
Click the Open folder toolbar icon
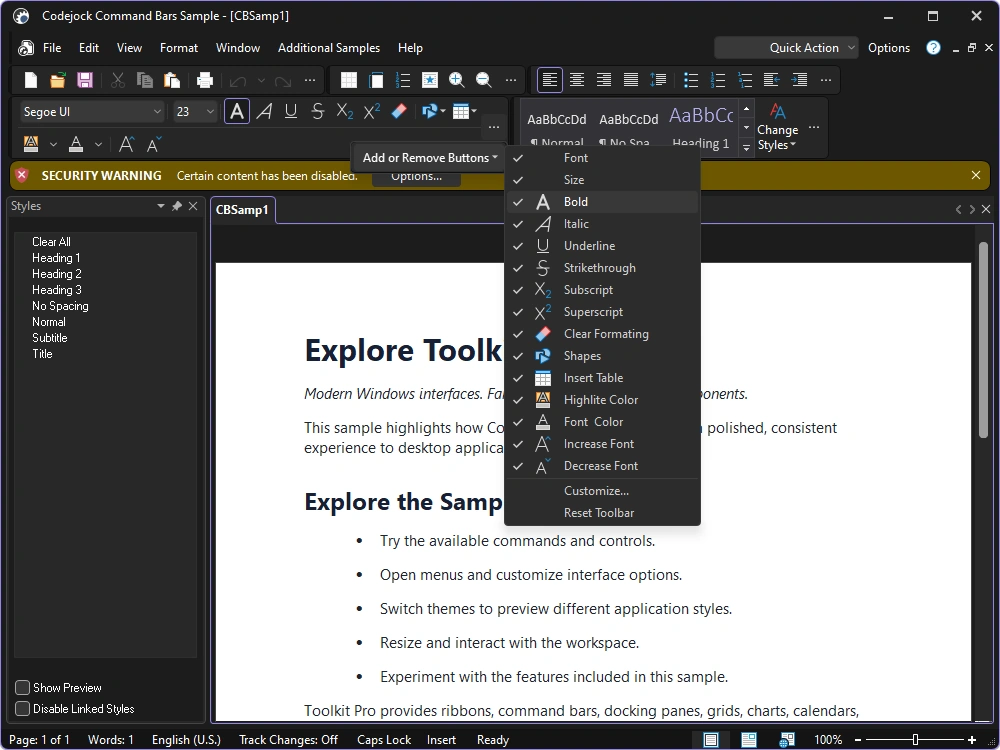click(x=57, y=80)
